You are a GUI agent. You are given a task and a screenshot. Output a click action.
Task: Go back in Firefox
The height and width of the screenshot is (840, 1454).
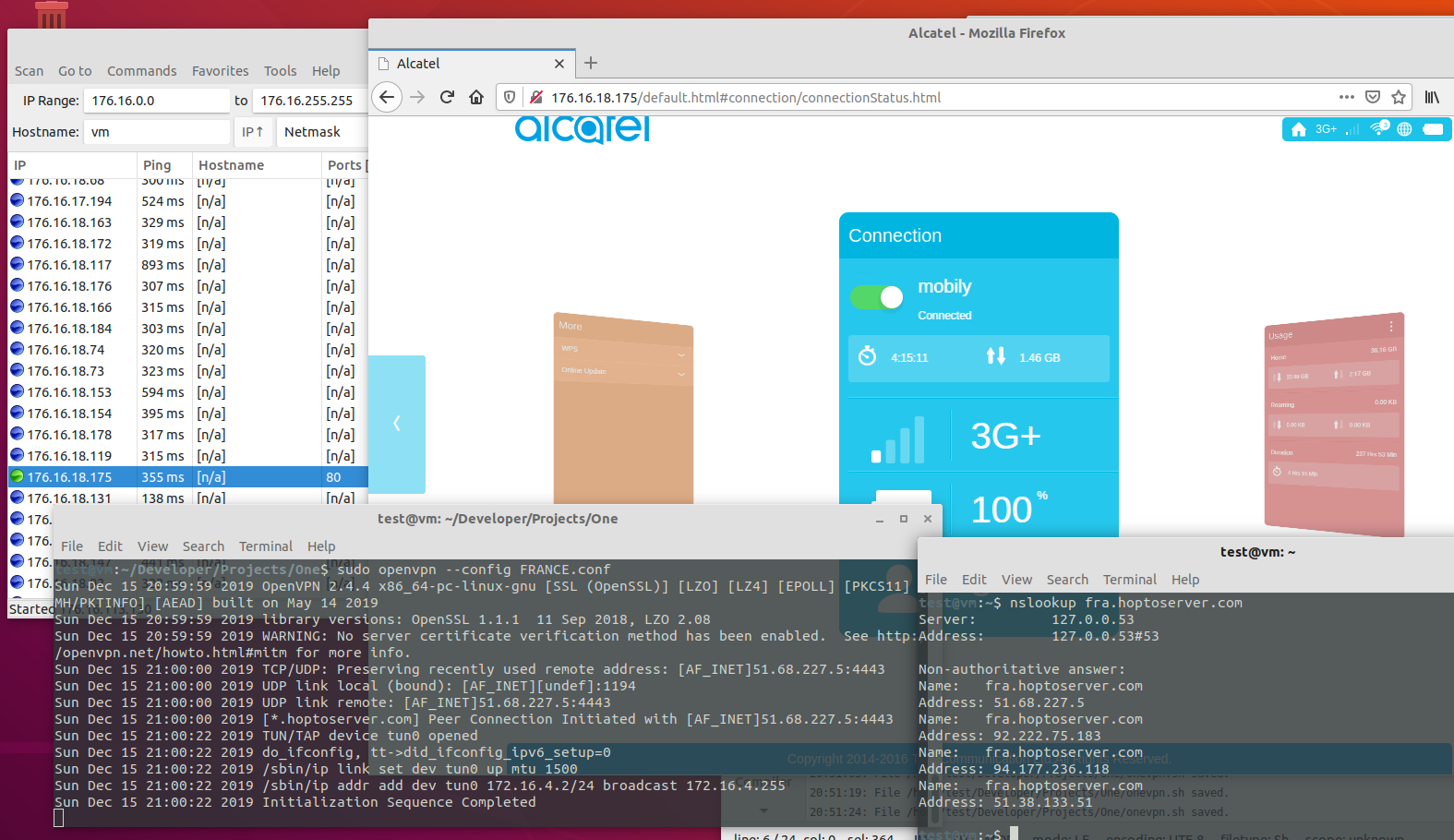387,97
